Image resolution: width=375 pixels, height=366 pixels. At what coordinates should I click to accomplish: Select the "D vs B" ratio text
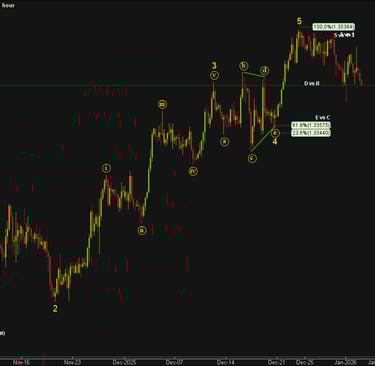(312, 83)
